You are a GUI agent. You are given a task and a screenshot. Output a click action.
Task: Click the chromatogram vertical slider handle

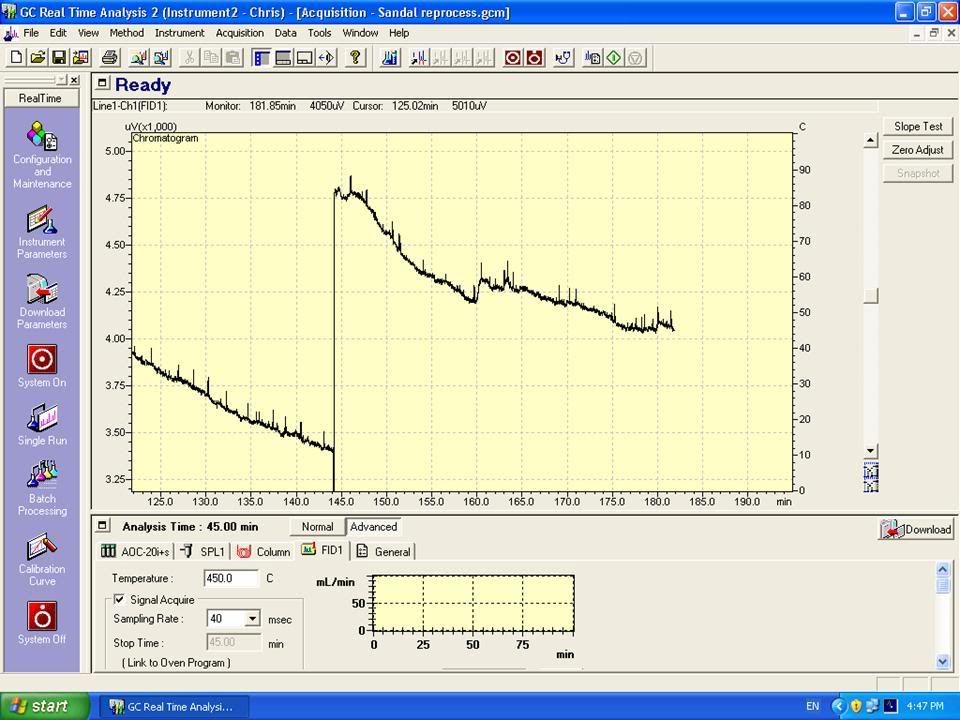tap(870, 296)
